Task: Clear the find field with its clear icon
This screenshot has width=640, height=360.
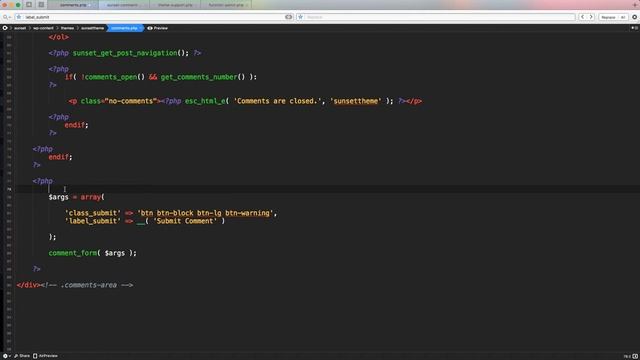Action: pyautogui.click(x=289, y=17)
